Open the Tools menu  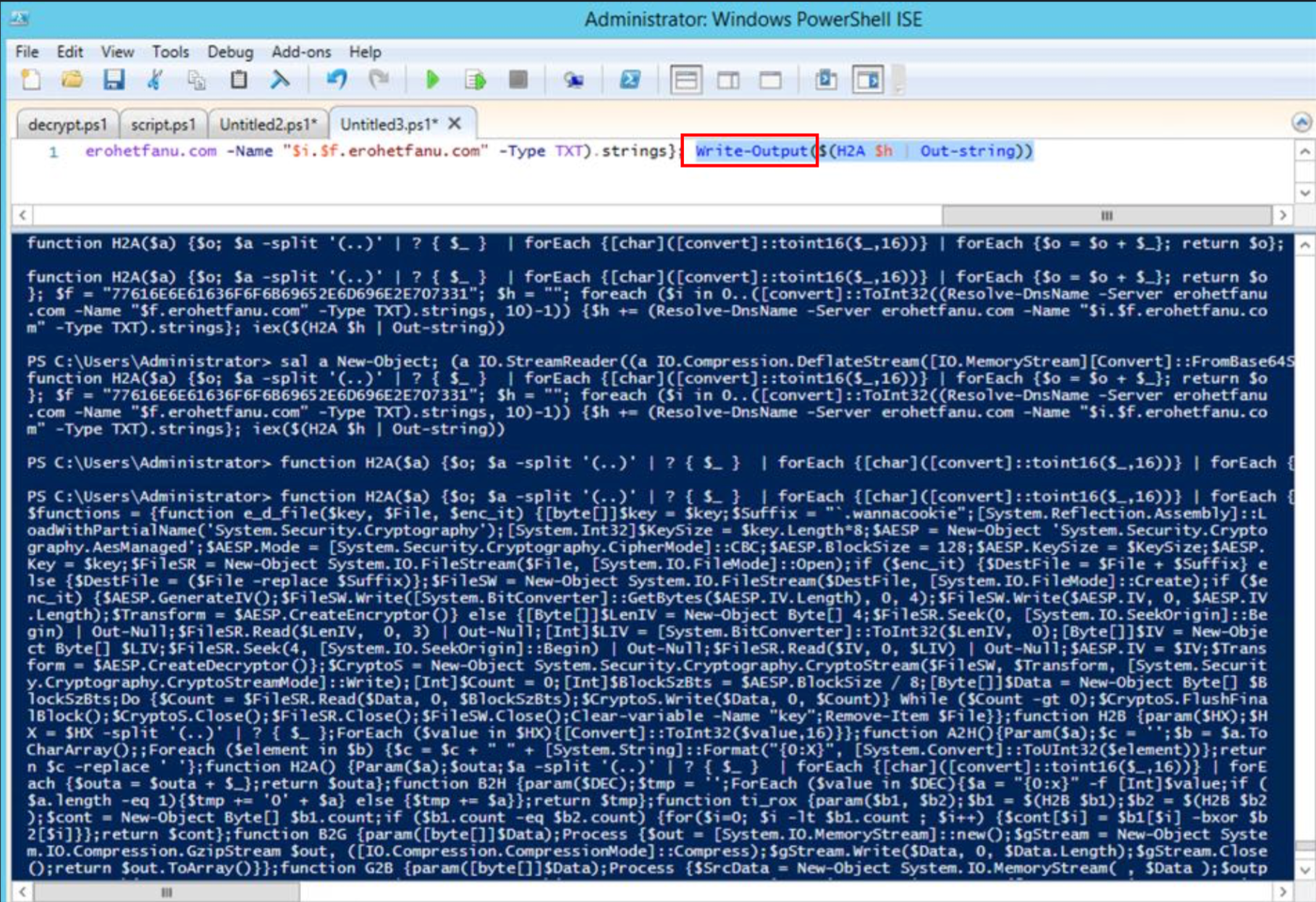point(170,52)
